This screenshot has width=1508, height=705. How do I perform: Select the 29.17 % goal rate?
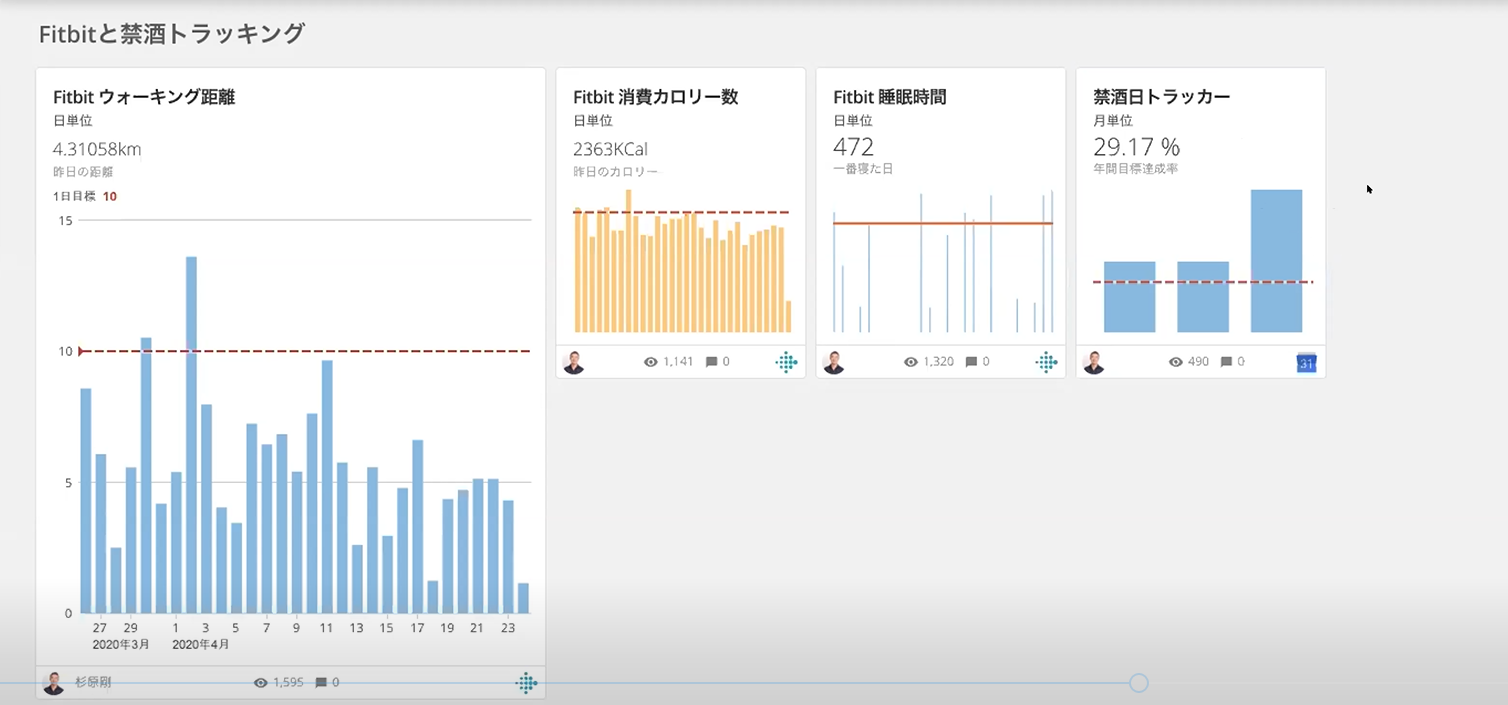tap(1136, 147)
